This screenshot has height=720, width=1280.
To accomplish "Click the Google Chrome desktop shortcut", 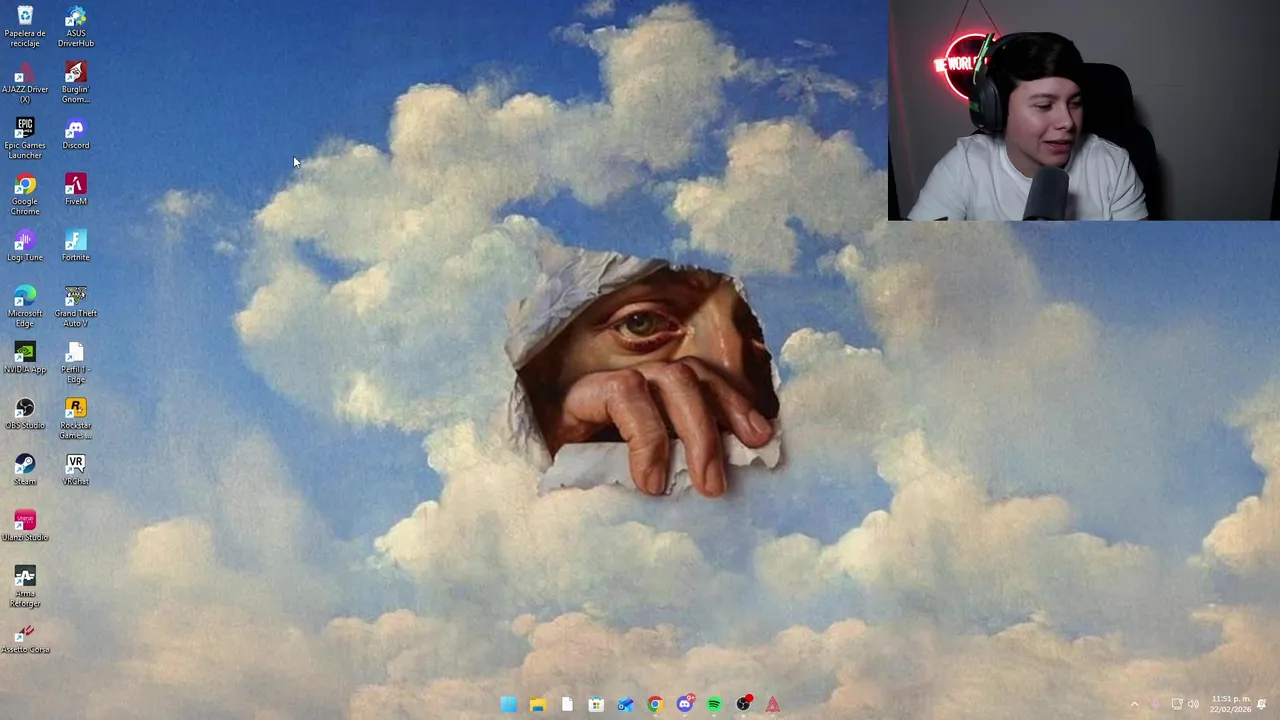I will (25, 195).
